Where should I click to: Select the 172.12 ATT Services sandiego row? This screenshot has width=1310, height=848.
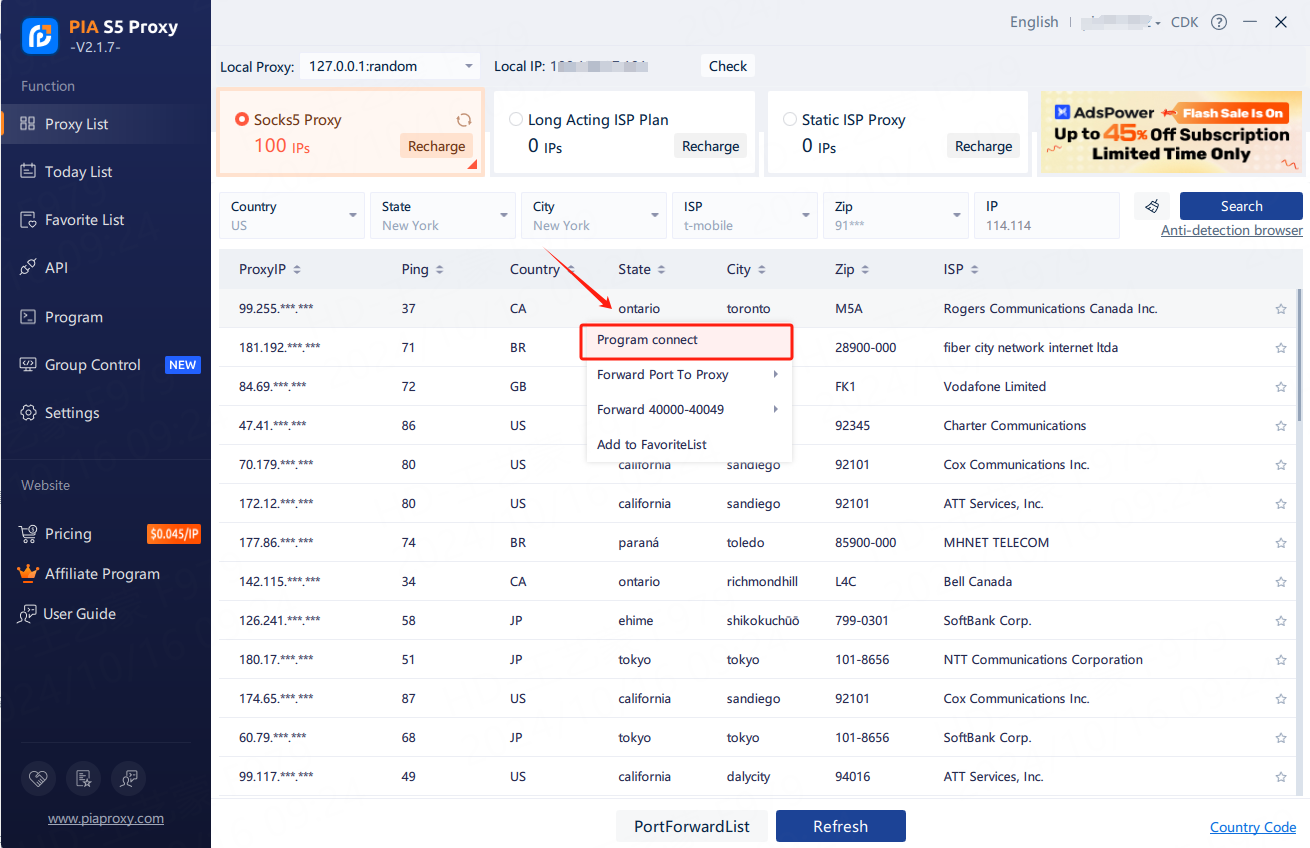point(757,504)
